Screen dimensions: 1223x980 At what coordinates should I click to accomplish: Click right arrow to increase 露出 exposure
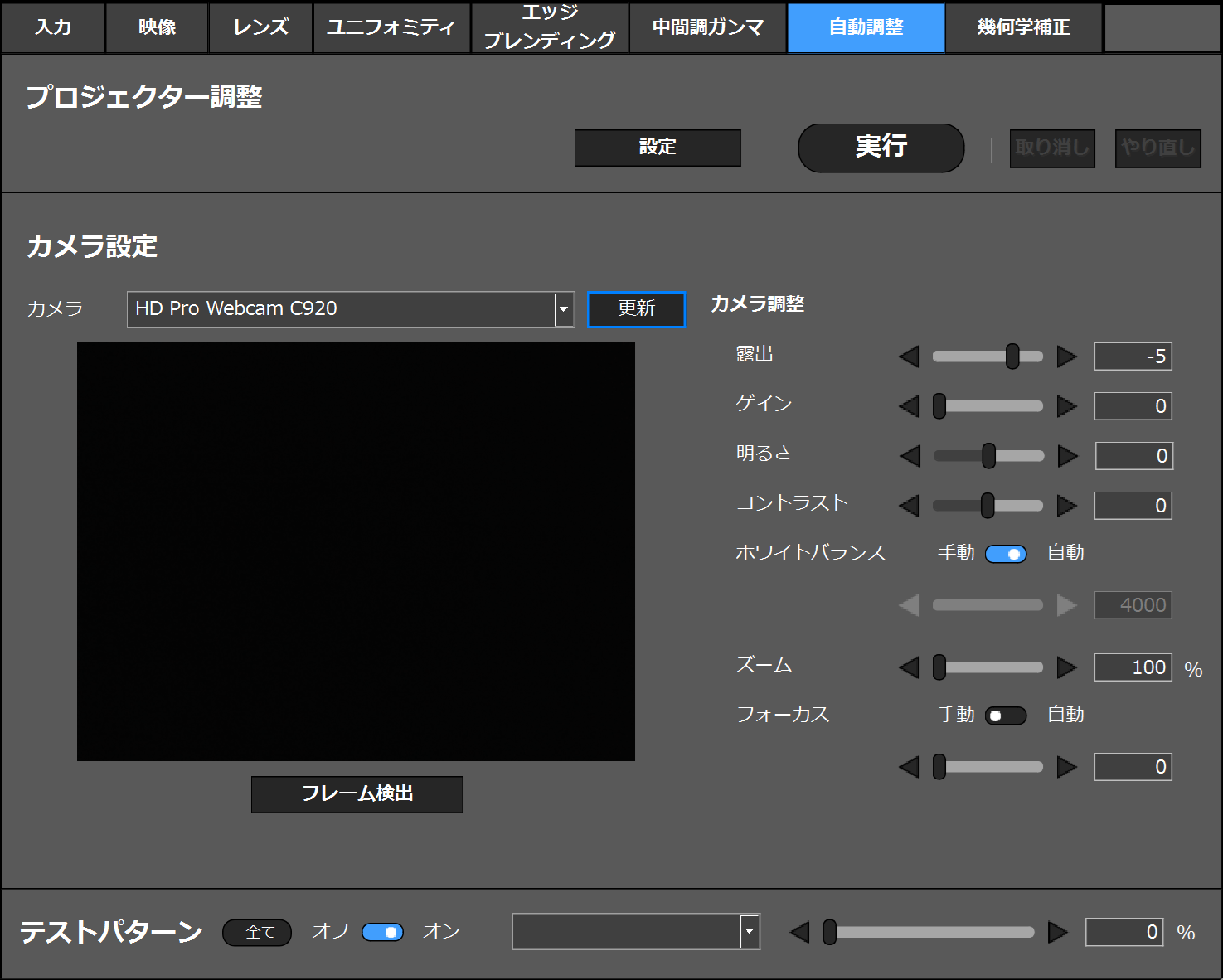pyautogui.click(x=1066, y=357)
